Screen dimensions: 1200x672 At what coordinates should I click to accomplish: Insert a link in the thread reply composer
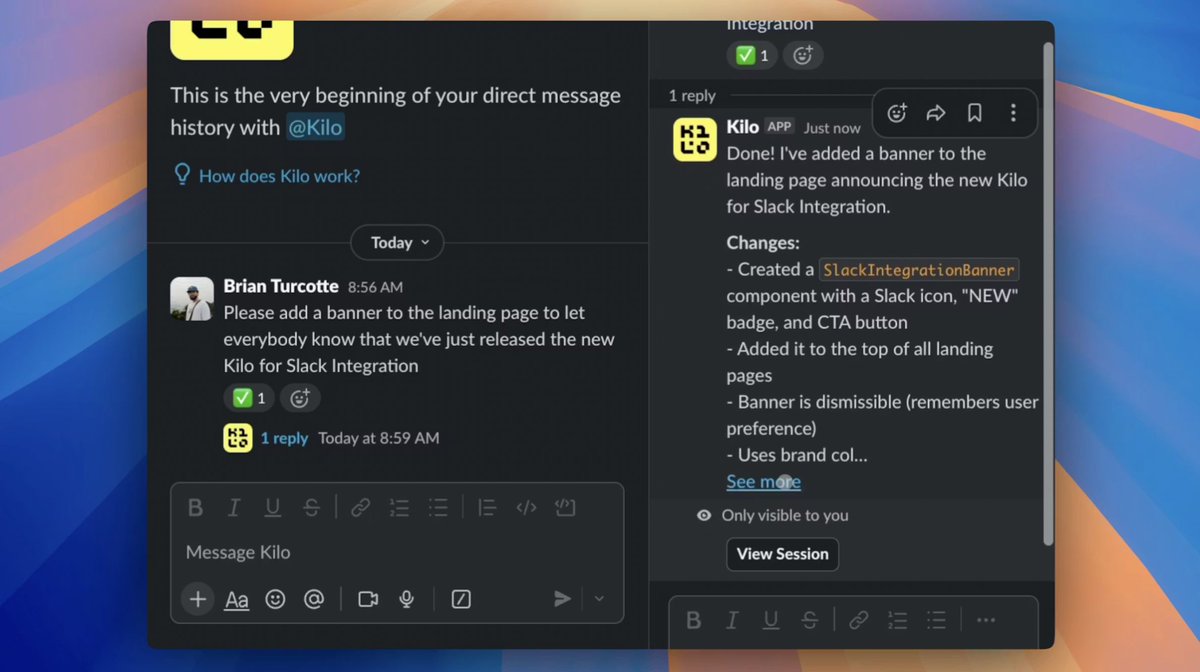click(858, 620)
